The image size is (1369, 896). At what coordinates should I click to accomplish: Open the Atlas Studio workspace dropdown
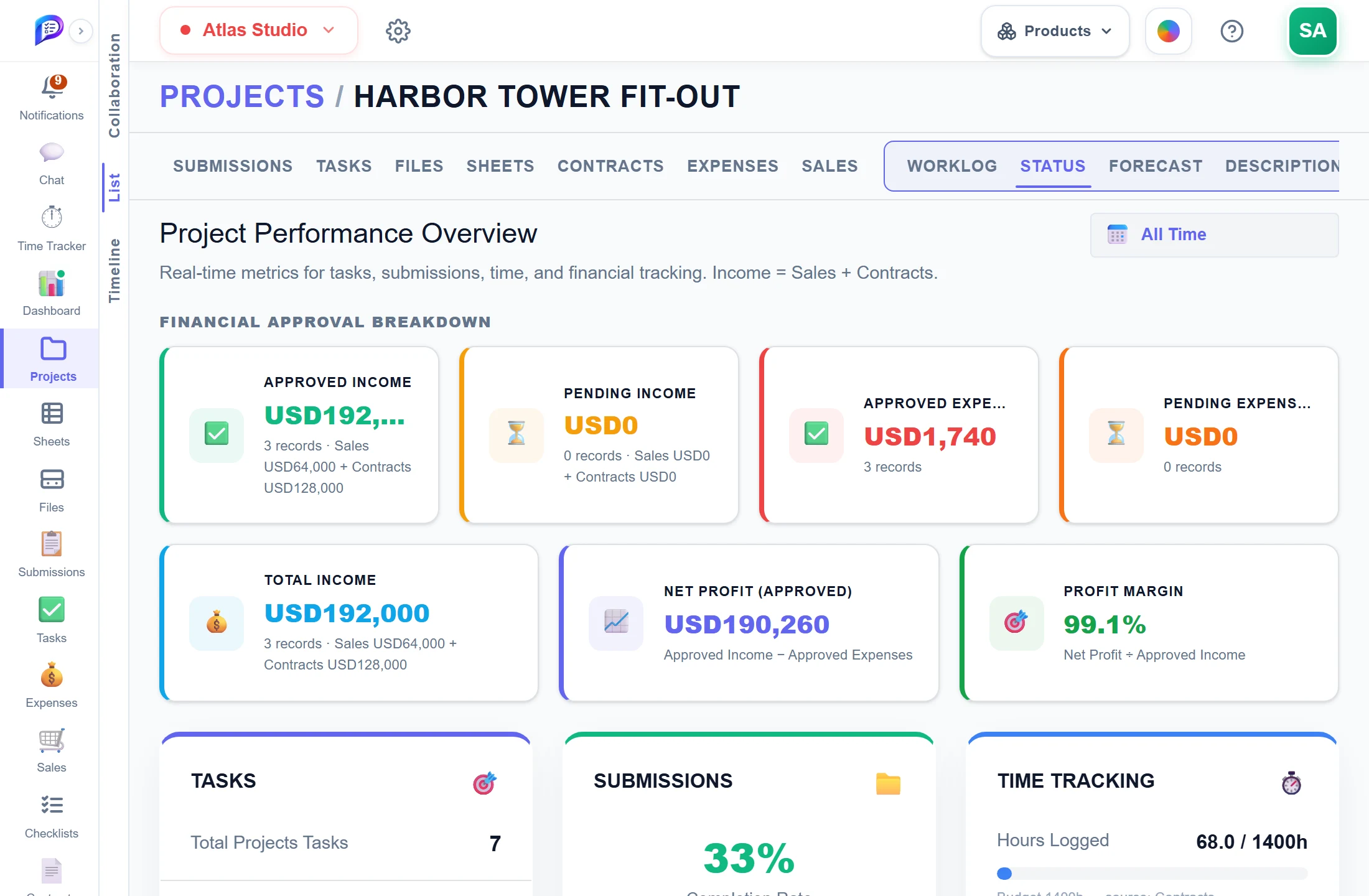(x=258, y=30)
